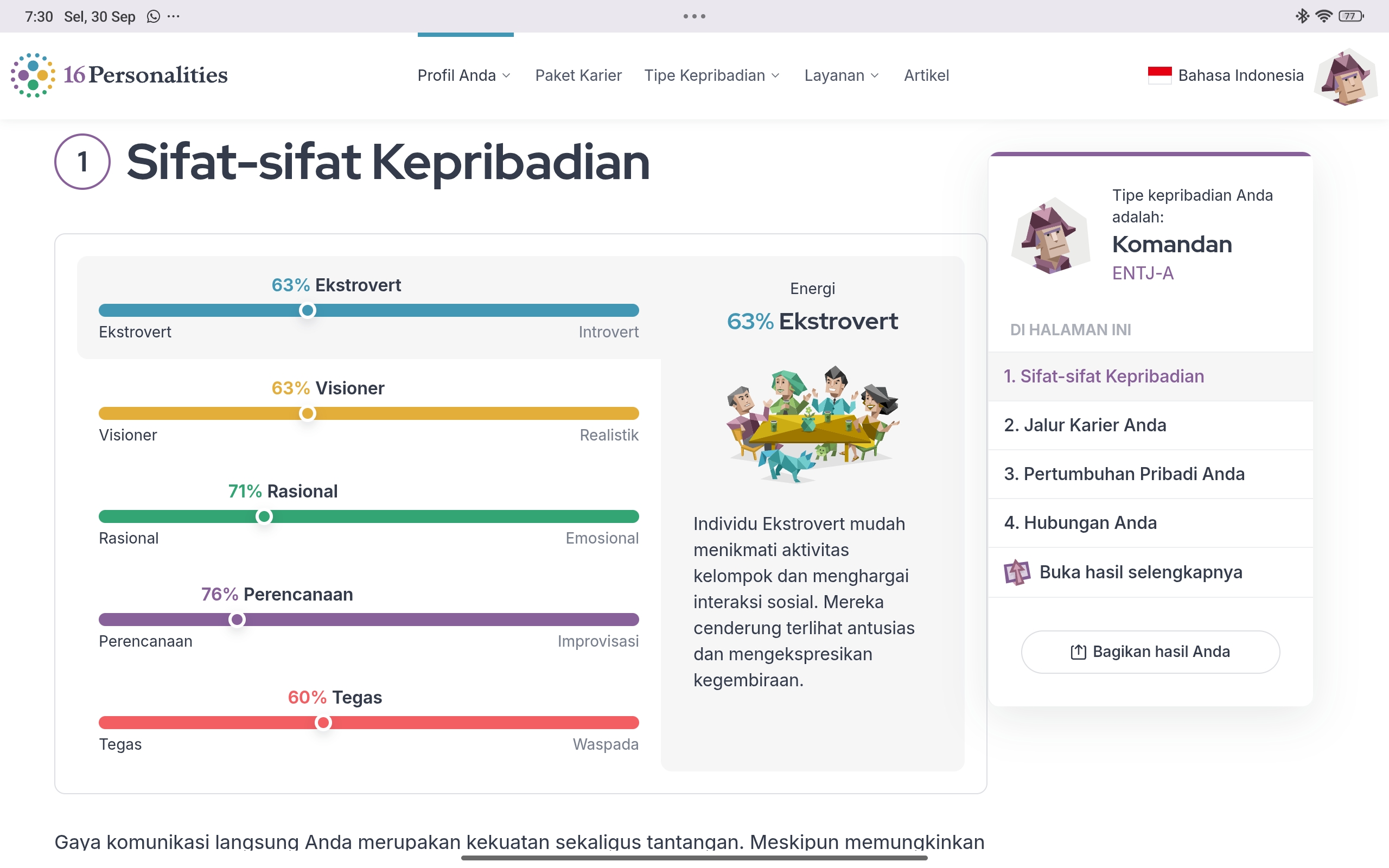Jump to Jalur Karier Anda section
The image size is (1389, 868).
1085,425
